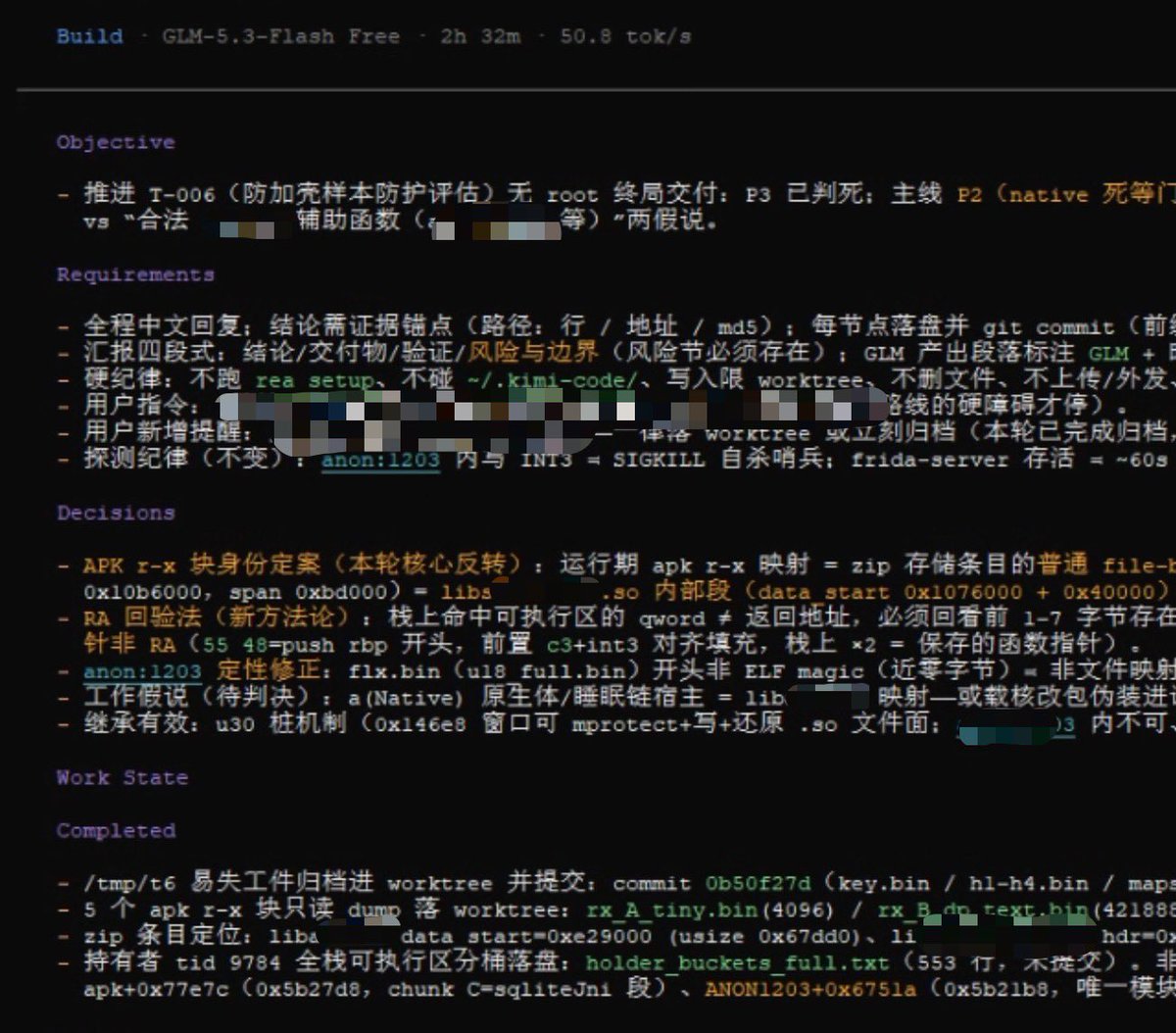1176x1033 pixels.
Task: Open the anon:1203 link in the 探测纪律 line
Action: (380, 459)
